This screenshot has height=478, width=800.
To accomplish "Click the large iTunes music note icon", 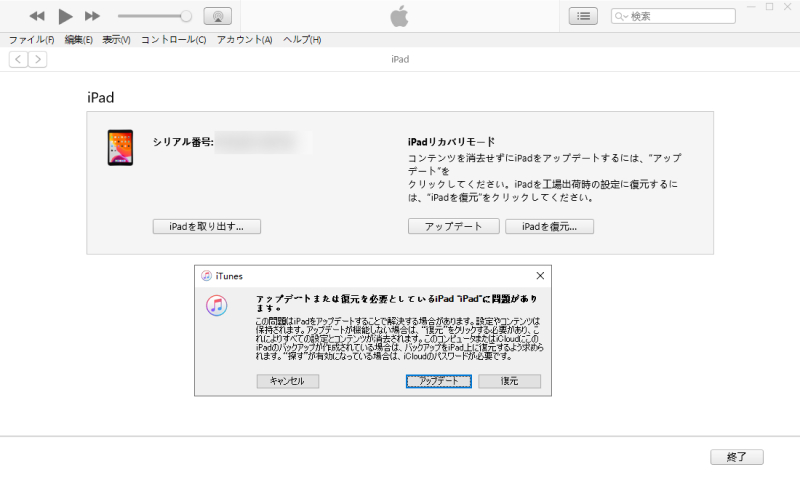I will point(217,306).
